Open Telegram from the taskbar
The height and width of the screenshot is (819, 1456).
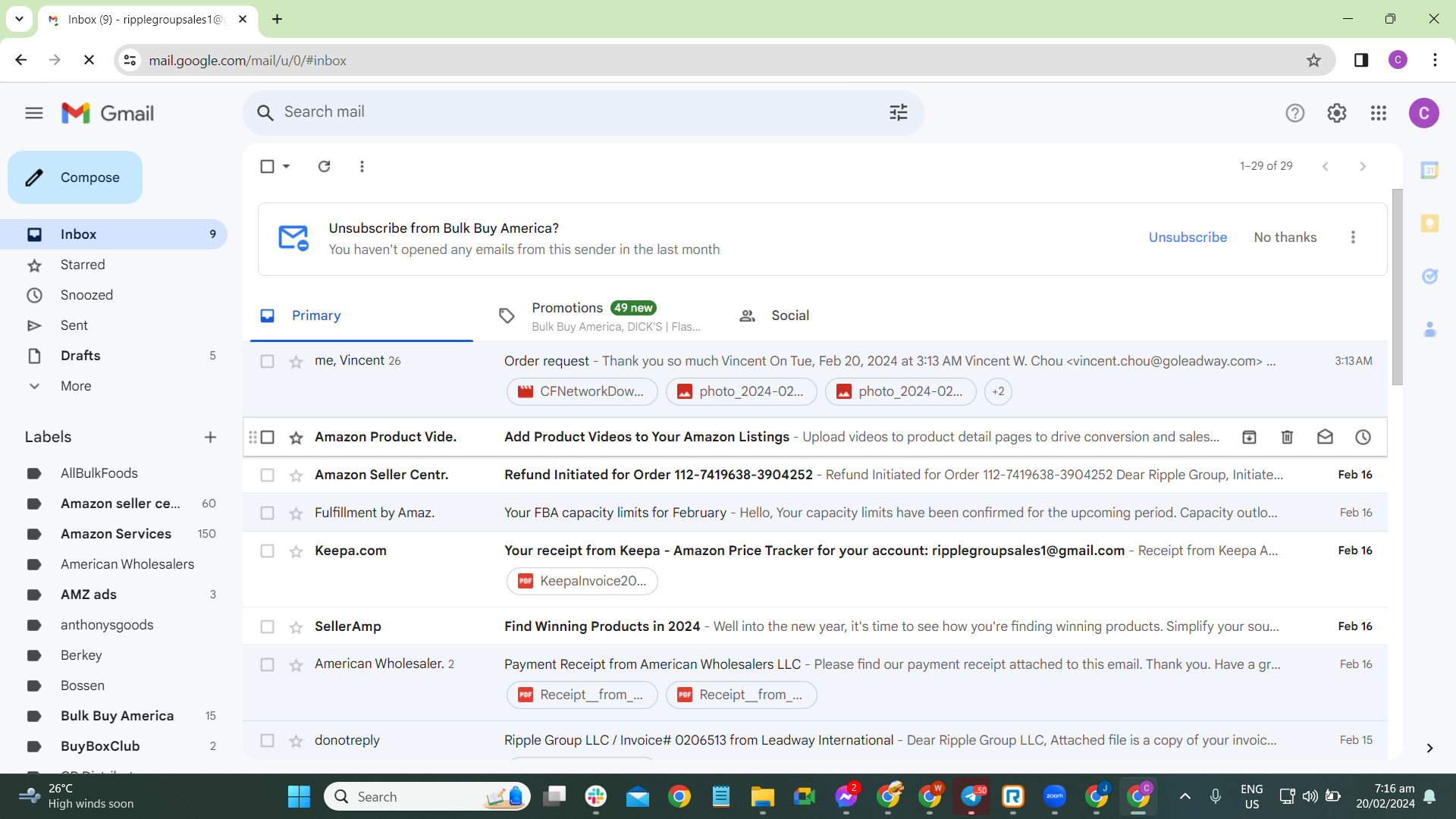click(971, 796)
